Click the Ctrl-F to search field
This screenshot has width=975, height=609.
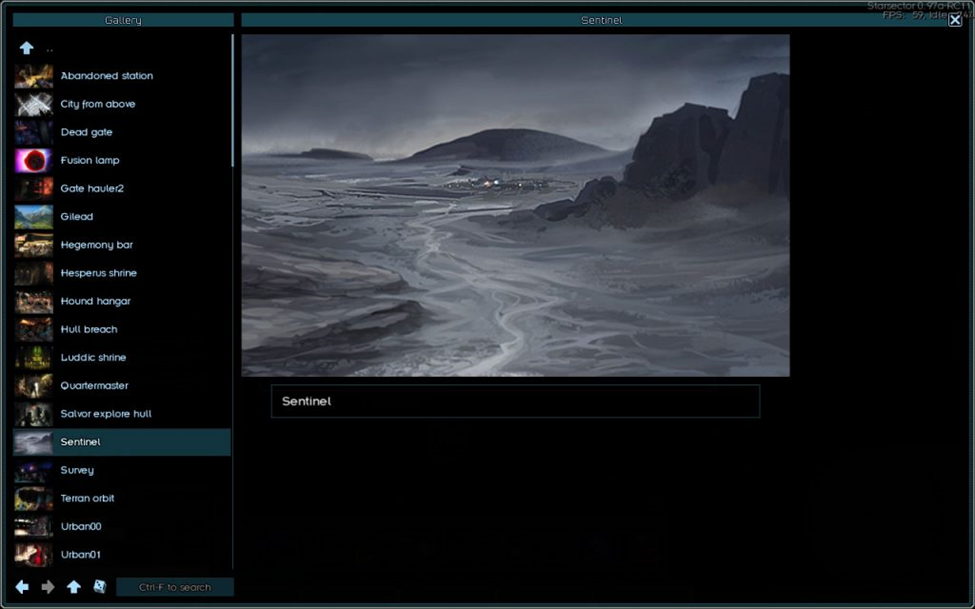click(x=175, y=587)
